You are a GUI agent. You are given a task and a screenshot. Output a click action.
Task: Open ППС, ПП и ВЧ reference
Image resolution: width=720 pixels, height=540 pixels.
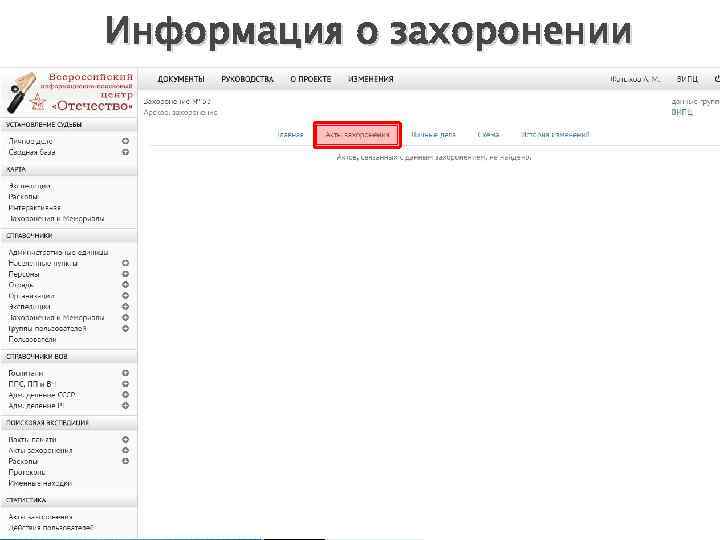click(x=32, y=384)
